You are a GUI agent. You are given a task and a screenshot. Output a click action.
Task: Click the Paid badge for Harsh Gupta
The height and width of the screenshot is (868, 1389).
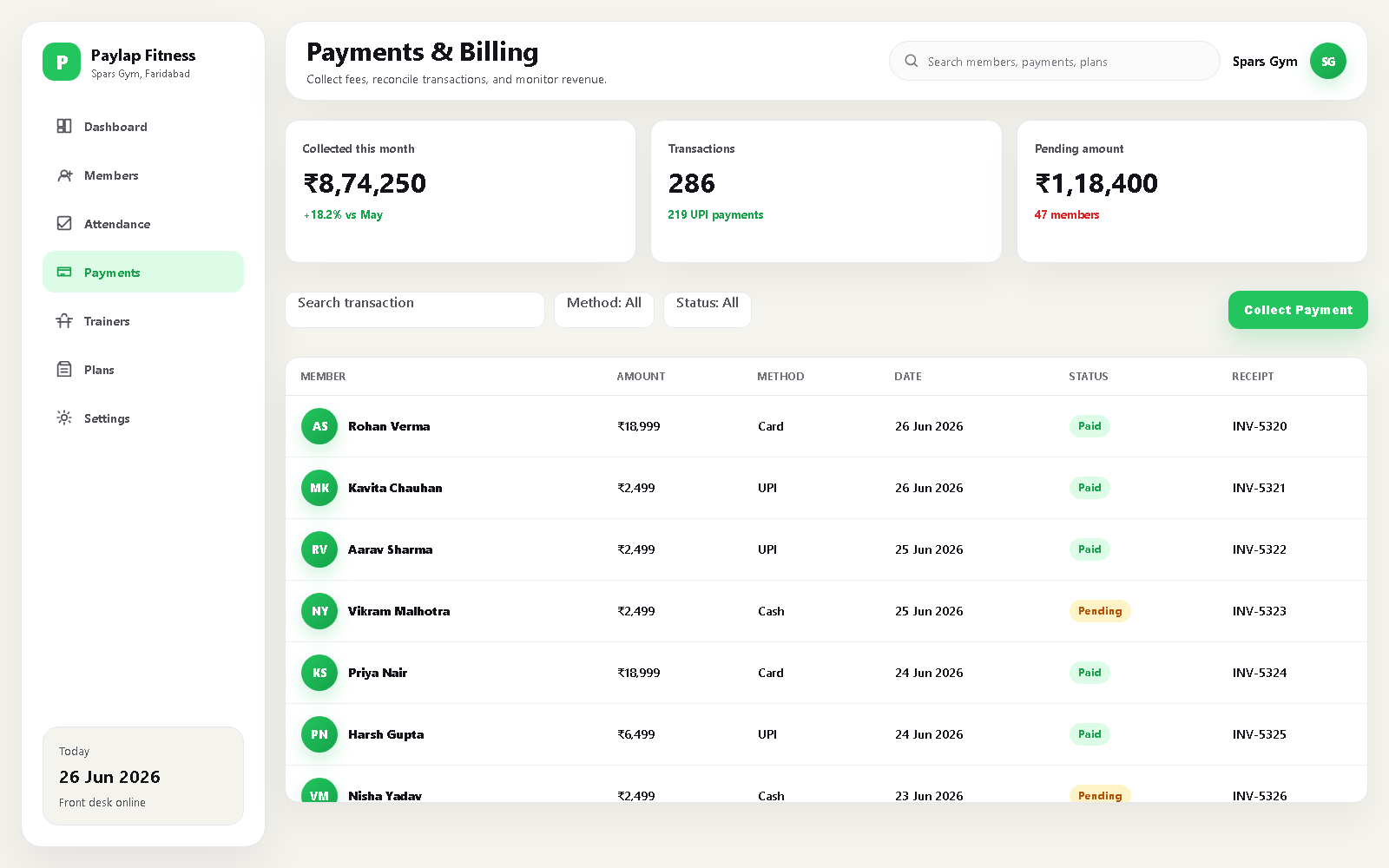click(x=1089, y=734)
